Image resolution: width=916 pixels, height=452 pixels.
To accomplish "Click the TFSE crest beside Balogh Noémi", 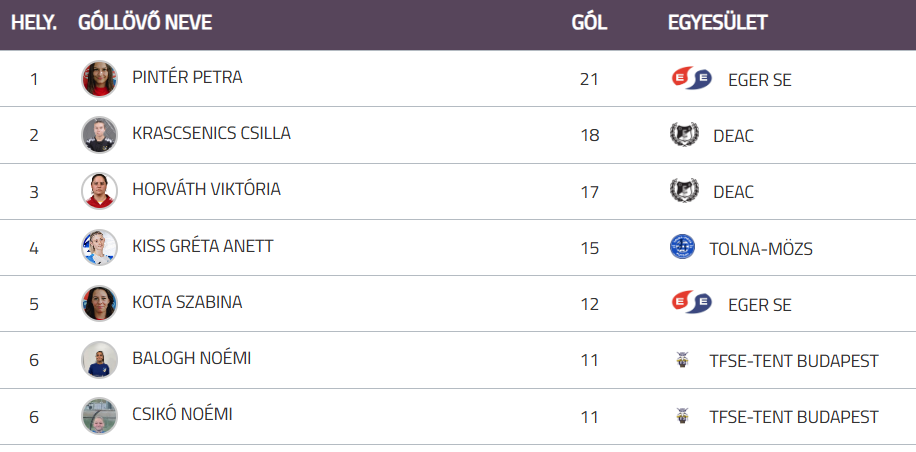I will (x=683, y=360).
